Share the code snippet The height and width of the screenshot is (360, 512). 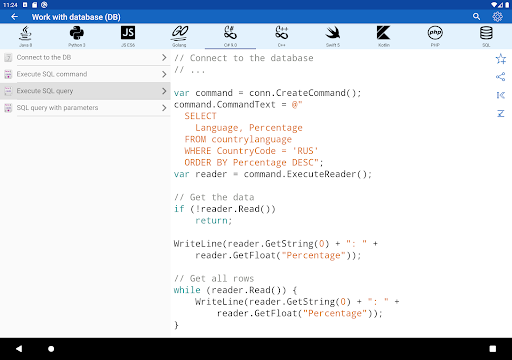coord(501,77)
